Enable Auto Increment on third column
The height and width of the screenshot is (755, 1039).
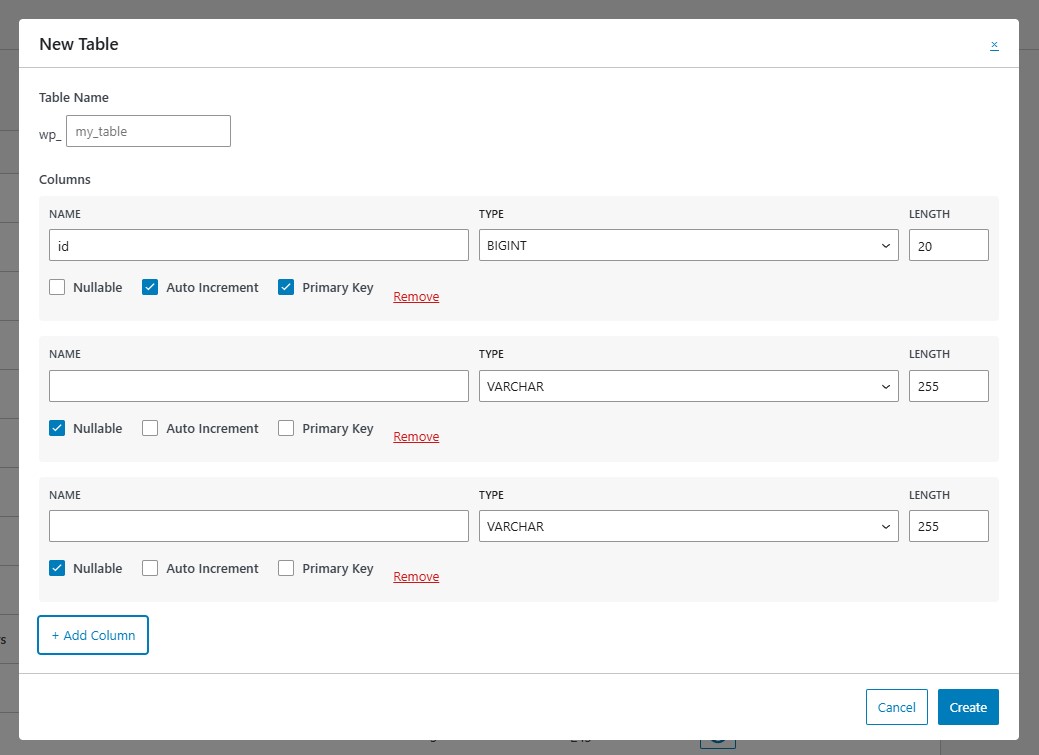(x=150, y=568)
